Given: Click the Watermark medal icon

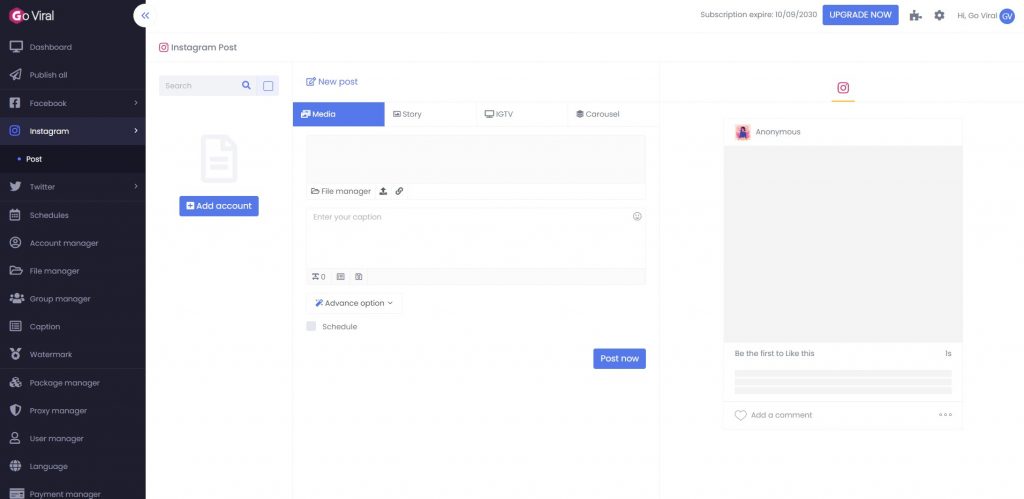Looking at the screenshot, I should coord(16,354).
